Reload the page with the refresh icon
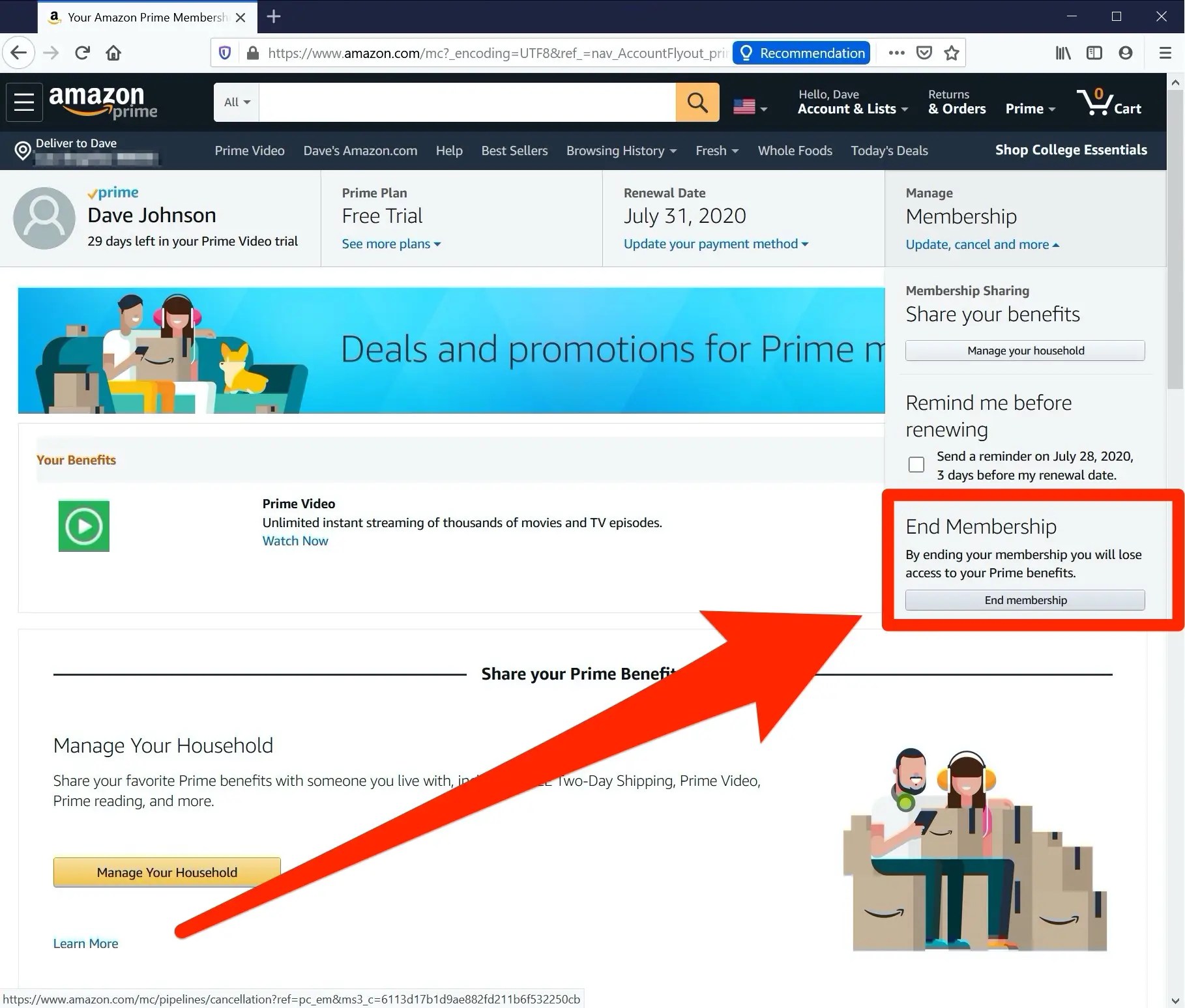This screenshot has width=1185, height=1008. tap(82, 53)
